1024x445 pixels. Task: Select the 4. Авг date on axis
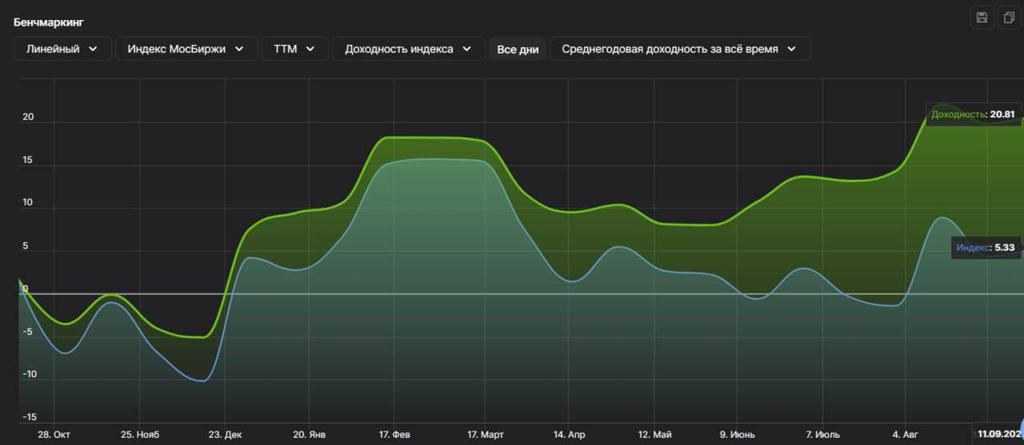pos(906,435)
